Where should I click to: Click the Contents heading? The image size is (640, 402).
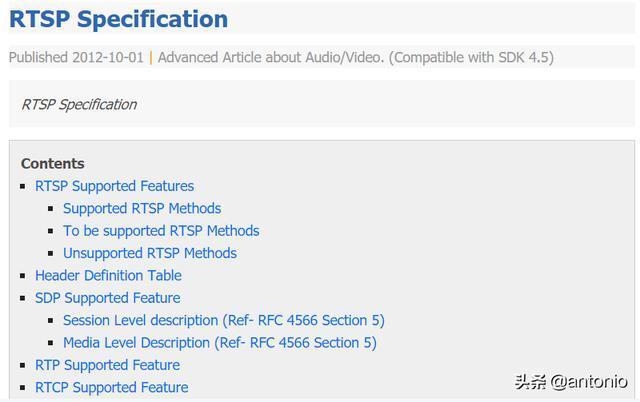pos(53,163)
